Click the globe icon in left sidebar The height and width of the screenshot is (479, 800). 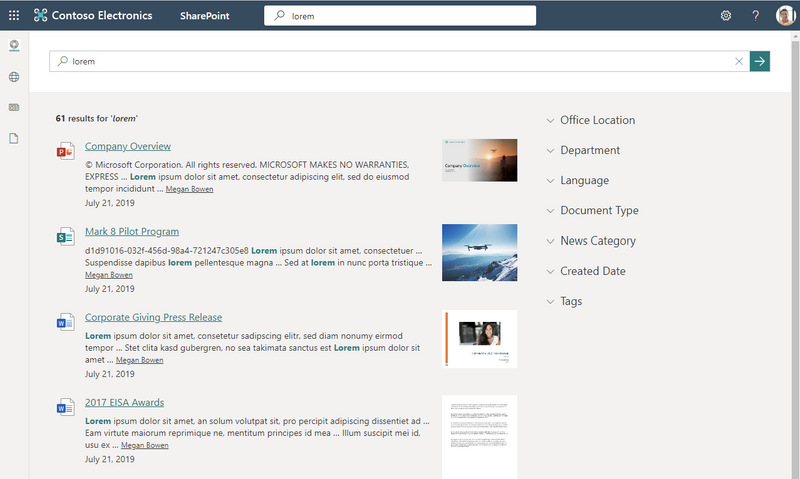coord(14,77)
